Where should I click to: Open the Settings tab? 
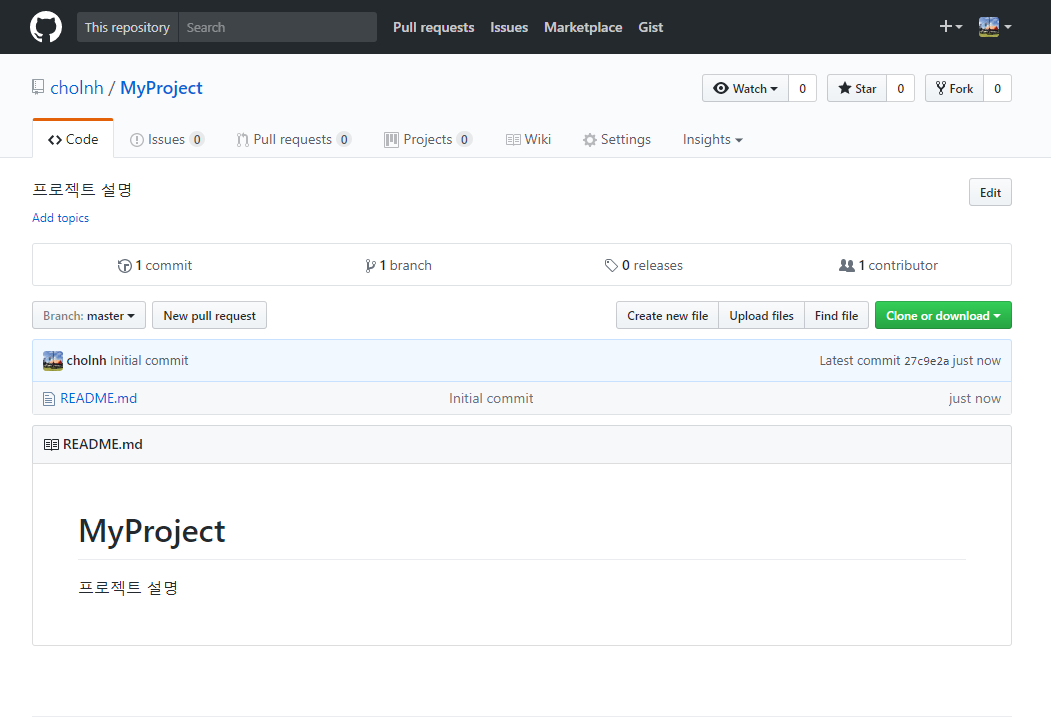pyautogui.click(x=617, y=139)
